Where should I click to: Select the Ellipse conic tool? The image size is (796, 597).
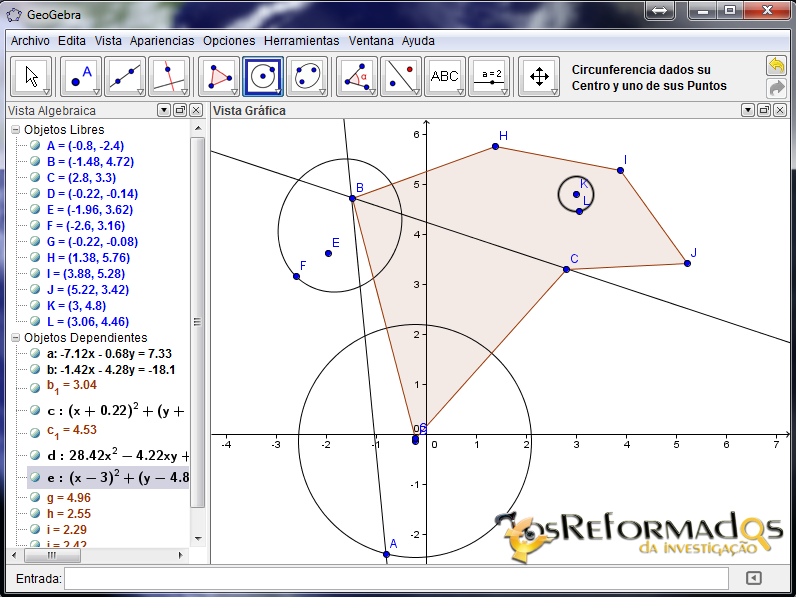click(307, 76)
